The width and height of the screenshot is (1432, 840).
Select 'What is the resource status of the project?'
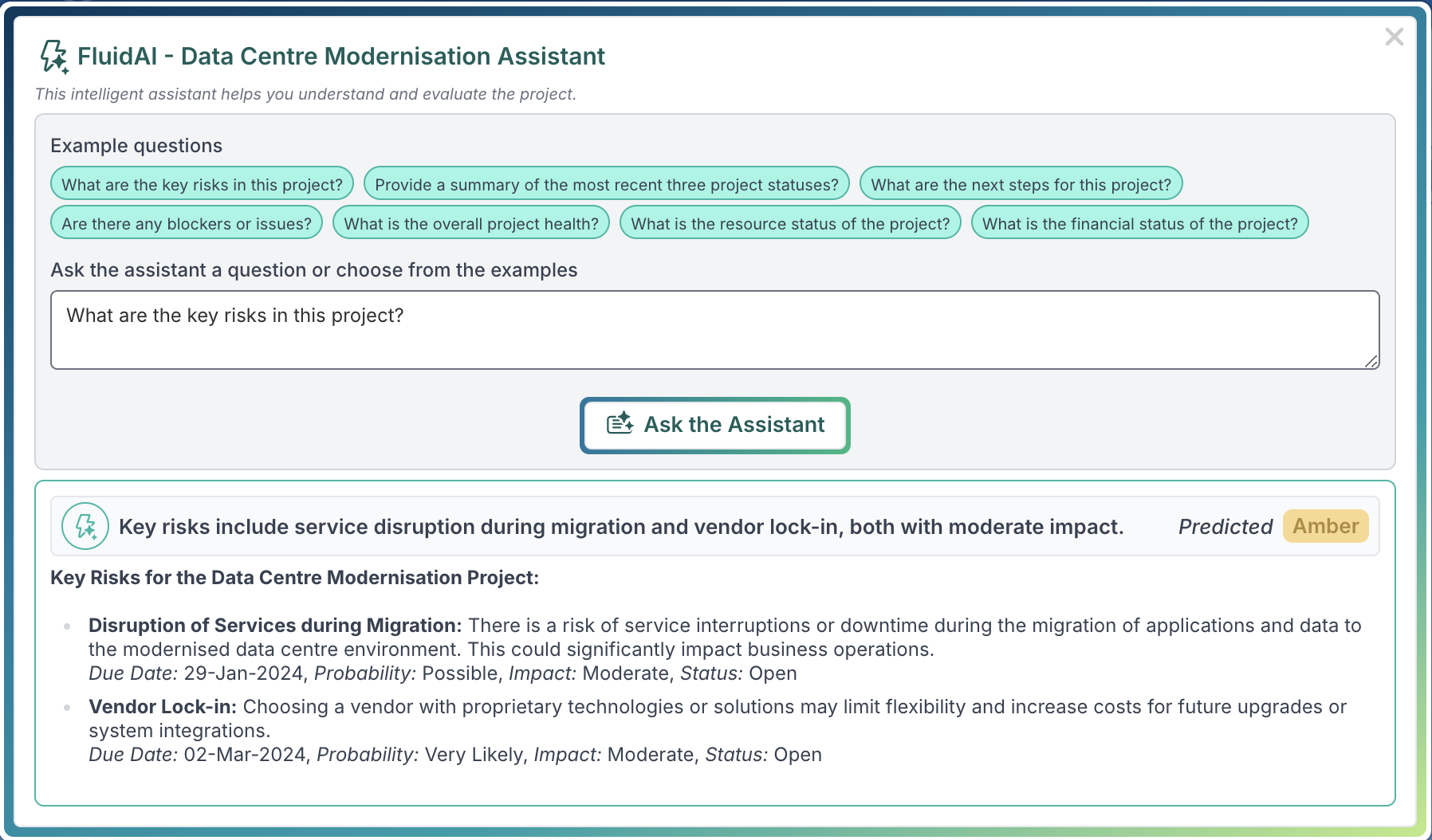point(791,223)
